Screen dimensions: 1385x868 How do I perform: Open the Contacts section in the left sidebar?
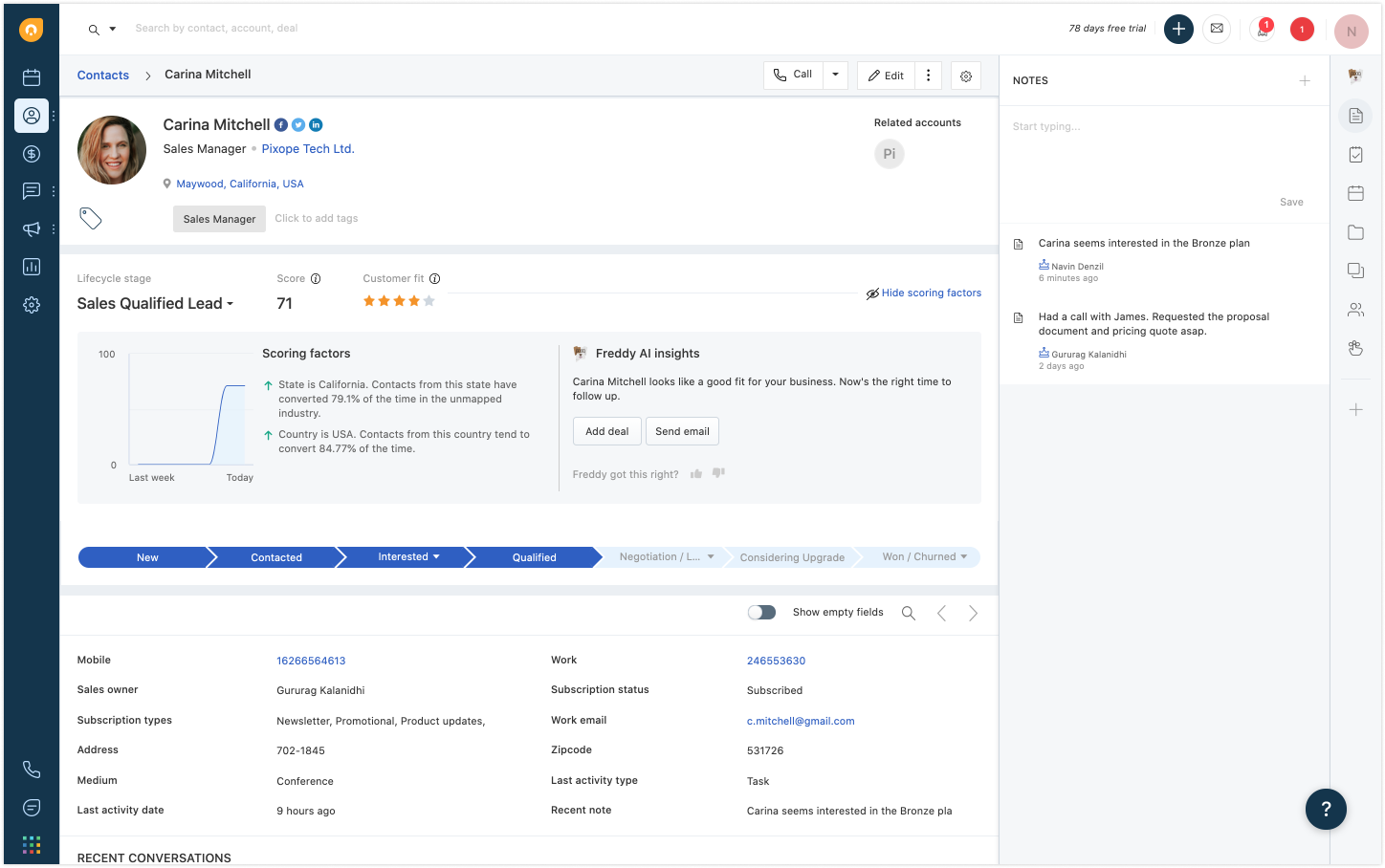(31, 116)
